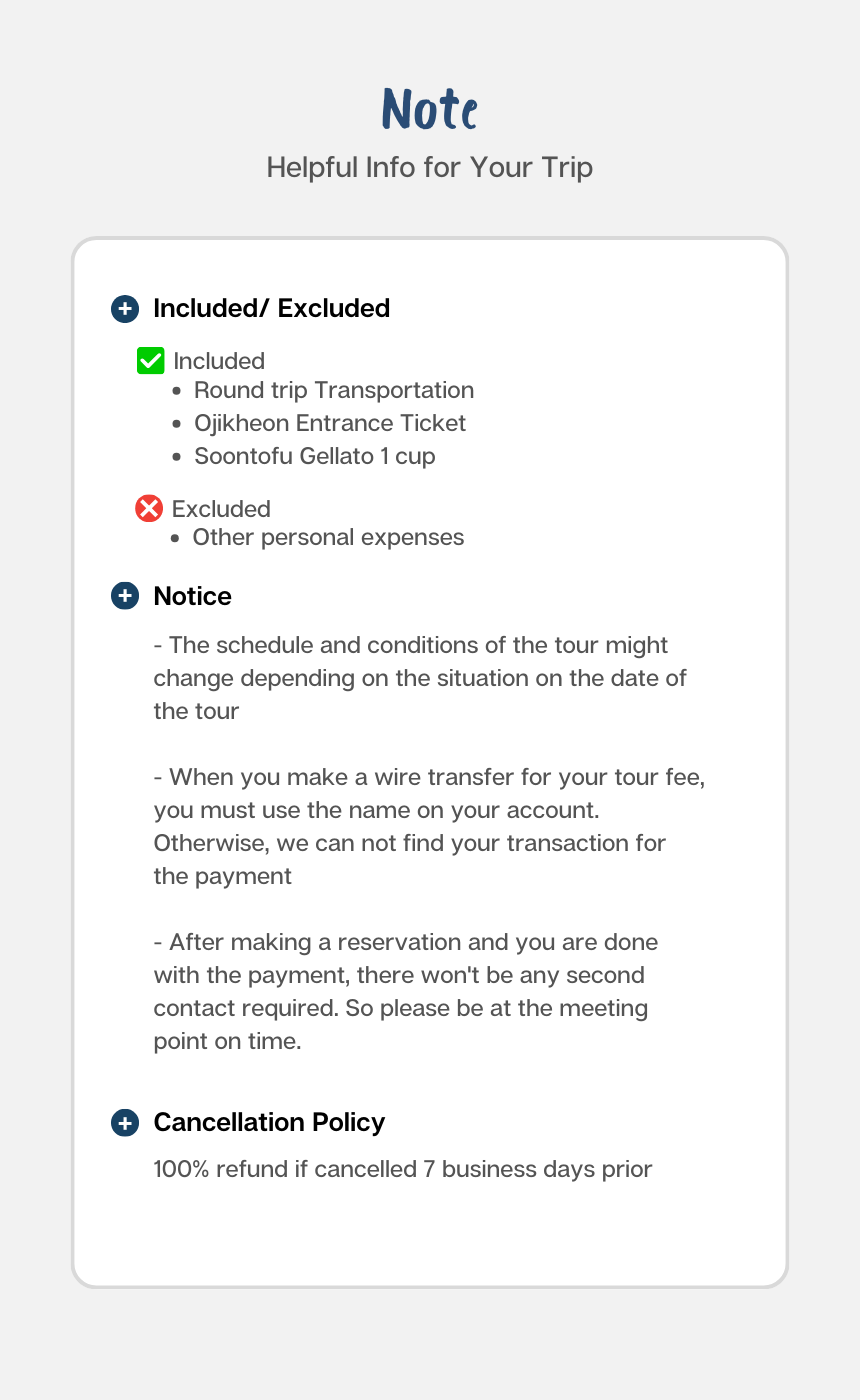Click the plus icon beside Included/ Excluded

(x=124, y=308)
